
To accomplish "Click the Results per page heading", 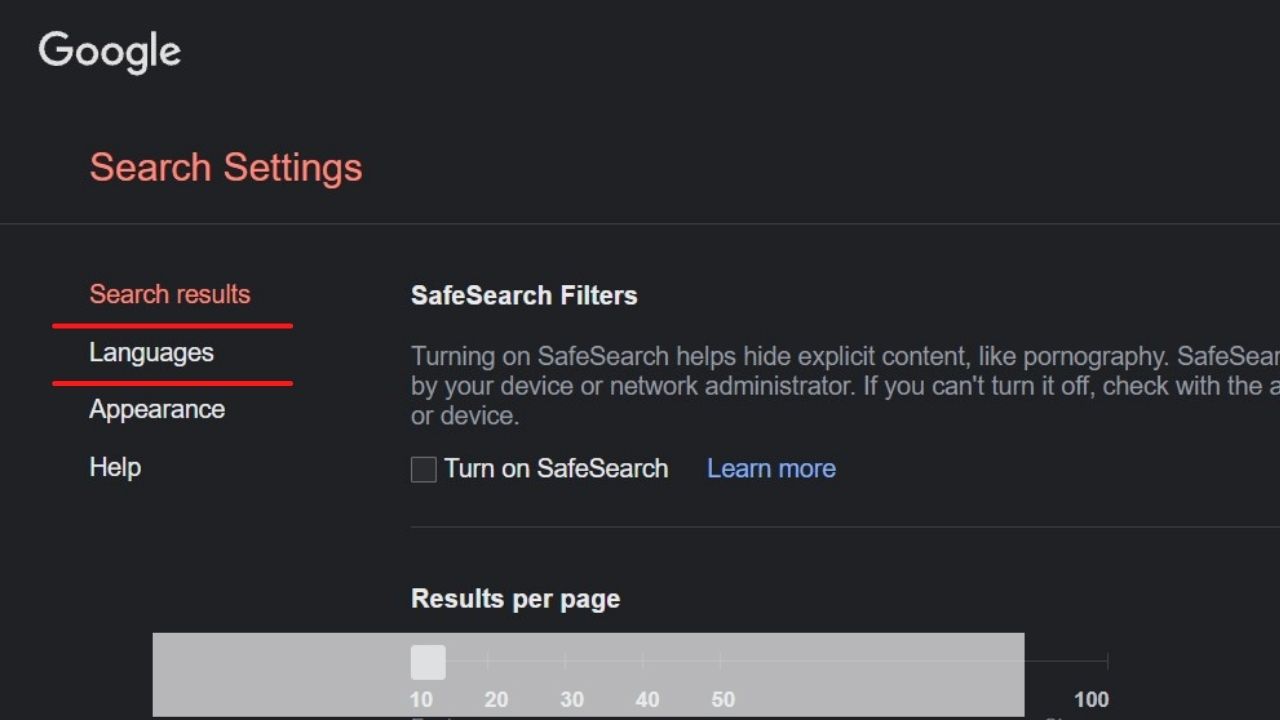I will point(516,599).
